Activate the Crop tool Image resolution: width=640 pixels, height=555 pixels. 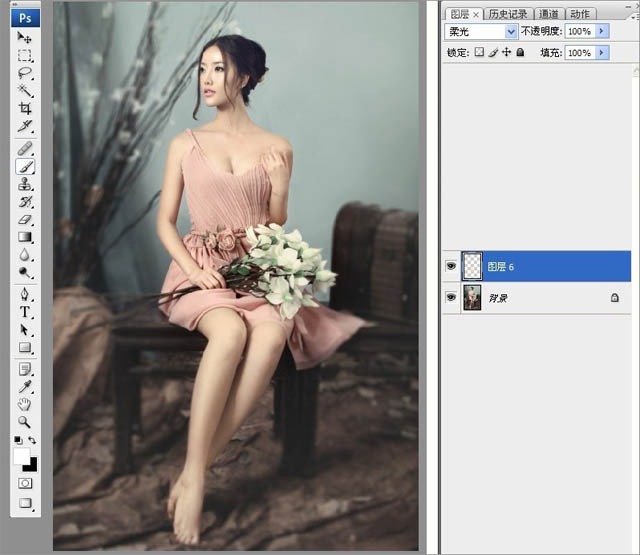(25, 109)
